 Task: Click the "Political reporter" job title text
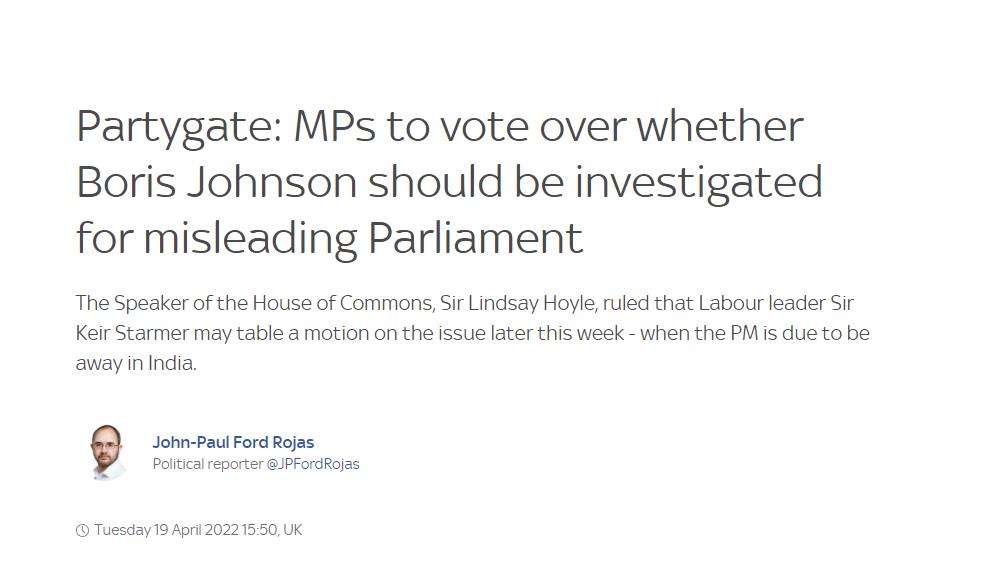coord(208,464)
